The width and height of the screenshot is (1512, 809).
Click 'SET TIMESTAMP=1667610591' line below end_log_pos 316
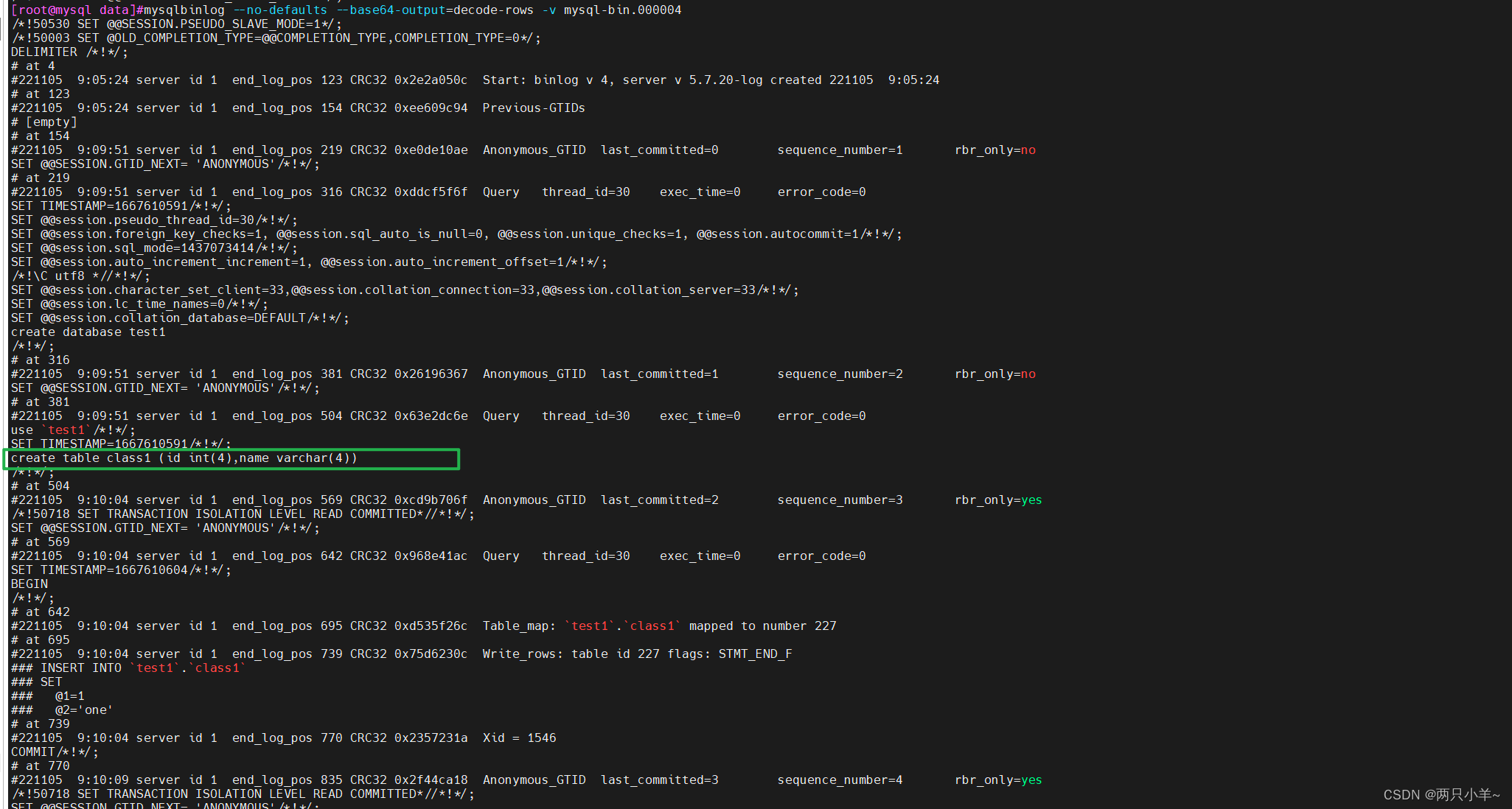point(121,206)
